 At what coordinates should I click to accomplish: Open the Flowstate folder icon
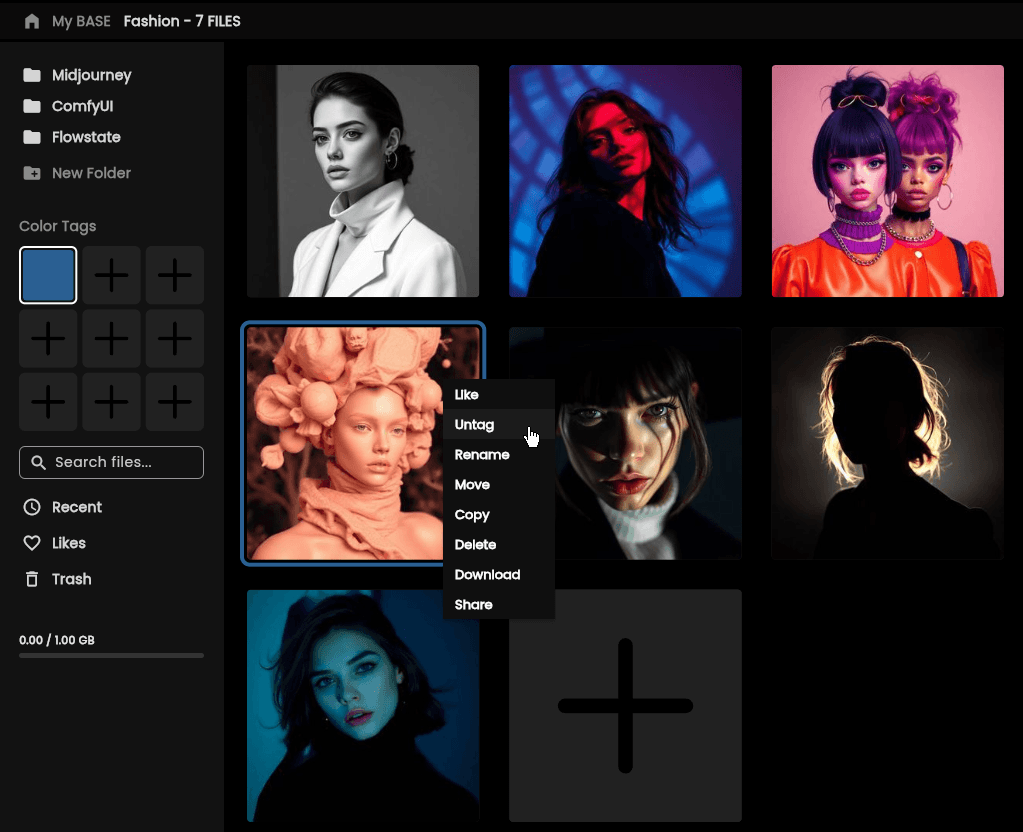click(x=32, y=137)
